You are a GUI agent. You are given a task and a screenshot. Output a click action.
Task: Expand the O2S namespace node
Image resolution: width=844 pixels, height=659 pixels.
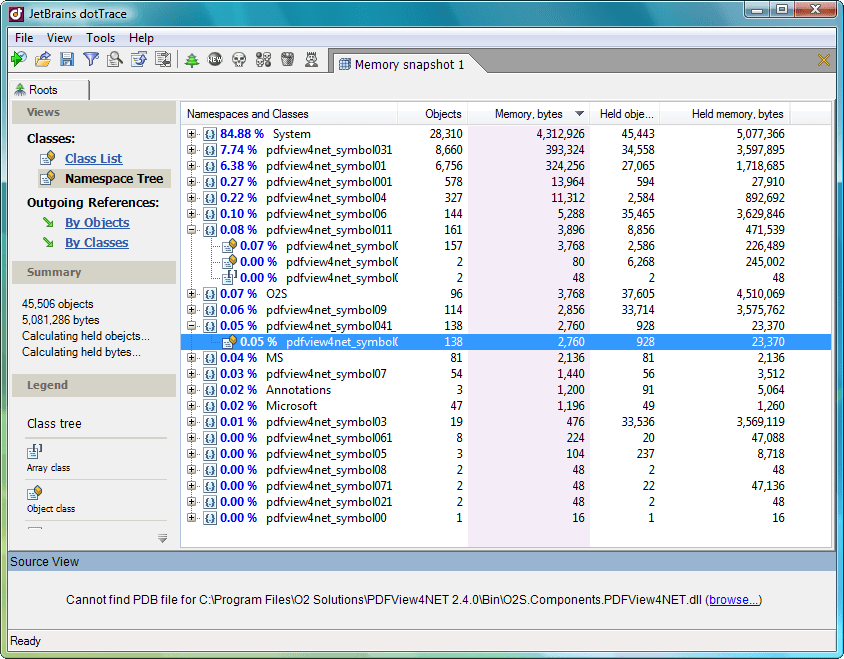point(192,294)
